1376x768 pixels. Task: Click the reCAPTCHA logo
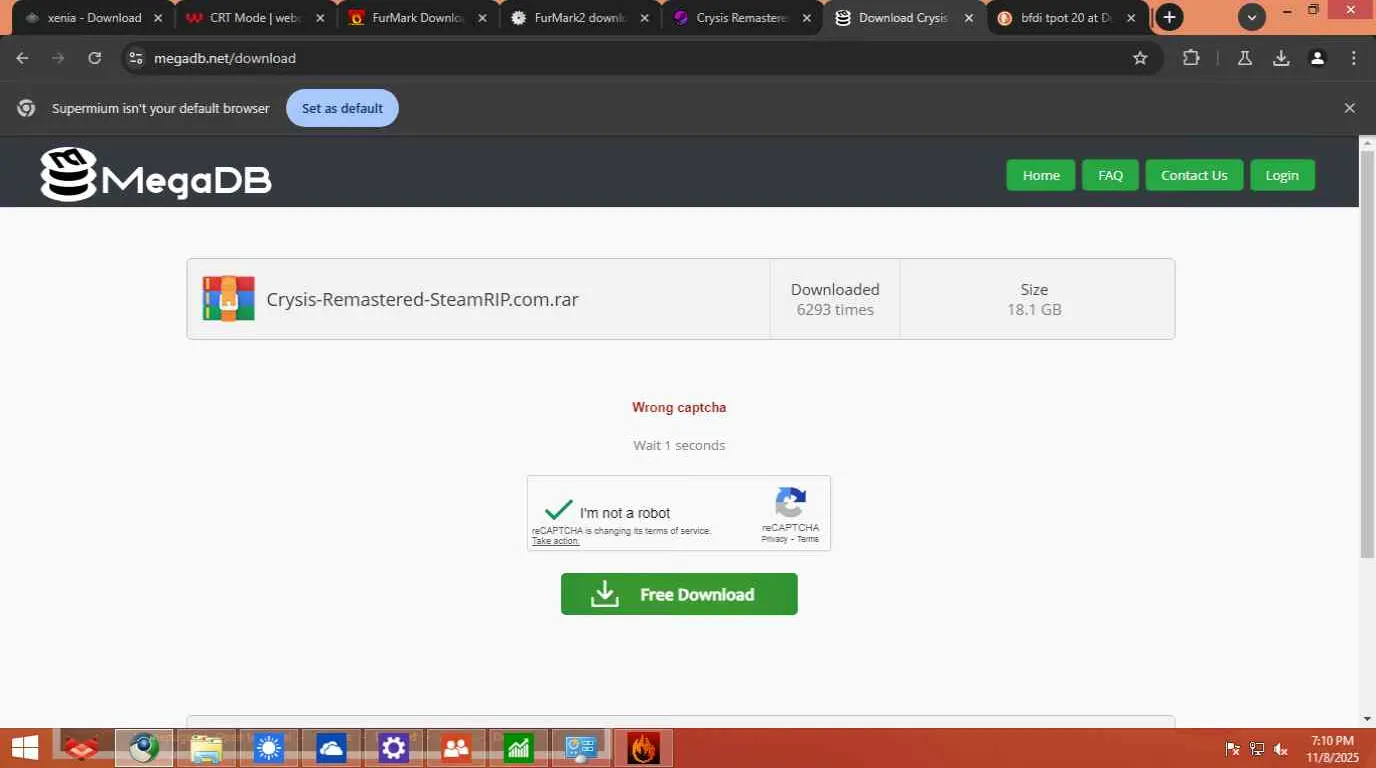tap(790, 503)
